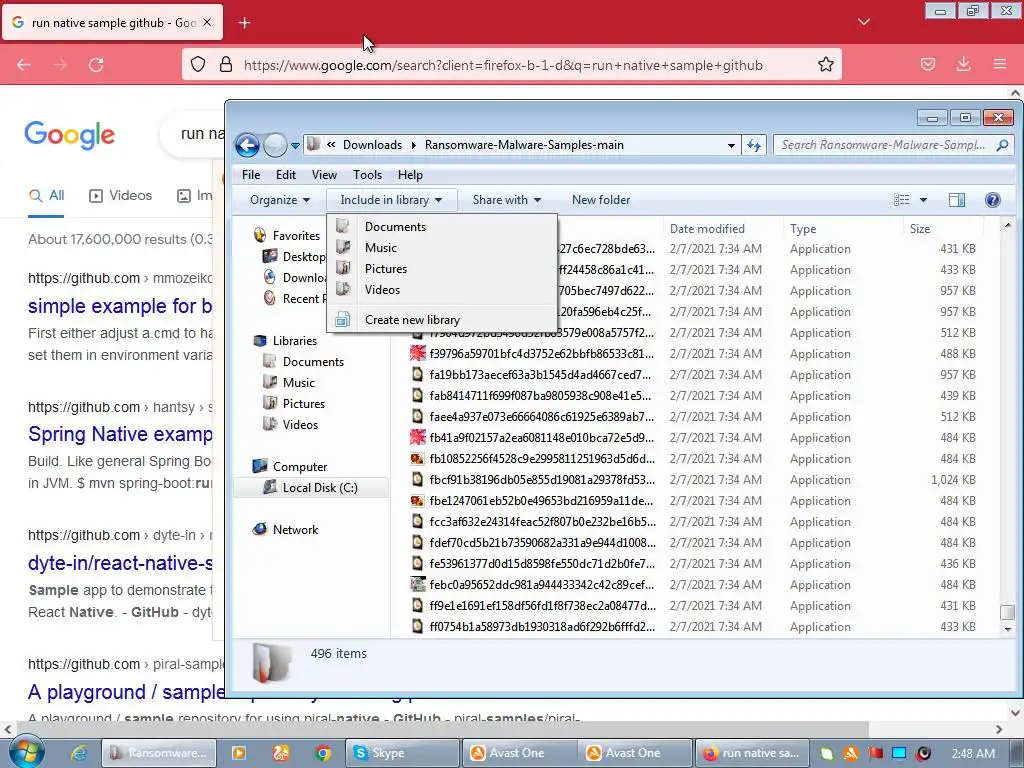Open Windows Start orb
Screen dimensions: 1024x768
tap(25, 752)
